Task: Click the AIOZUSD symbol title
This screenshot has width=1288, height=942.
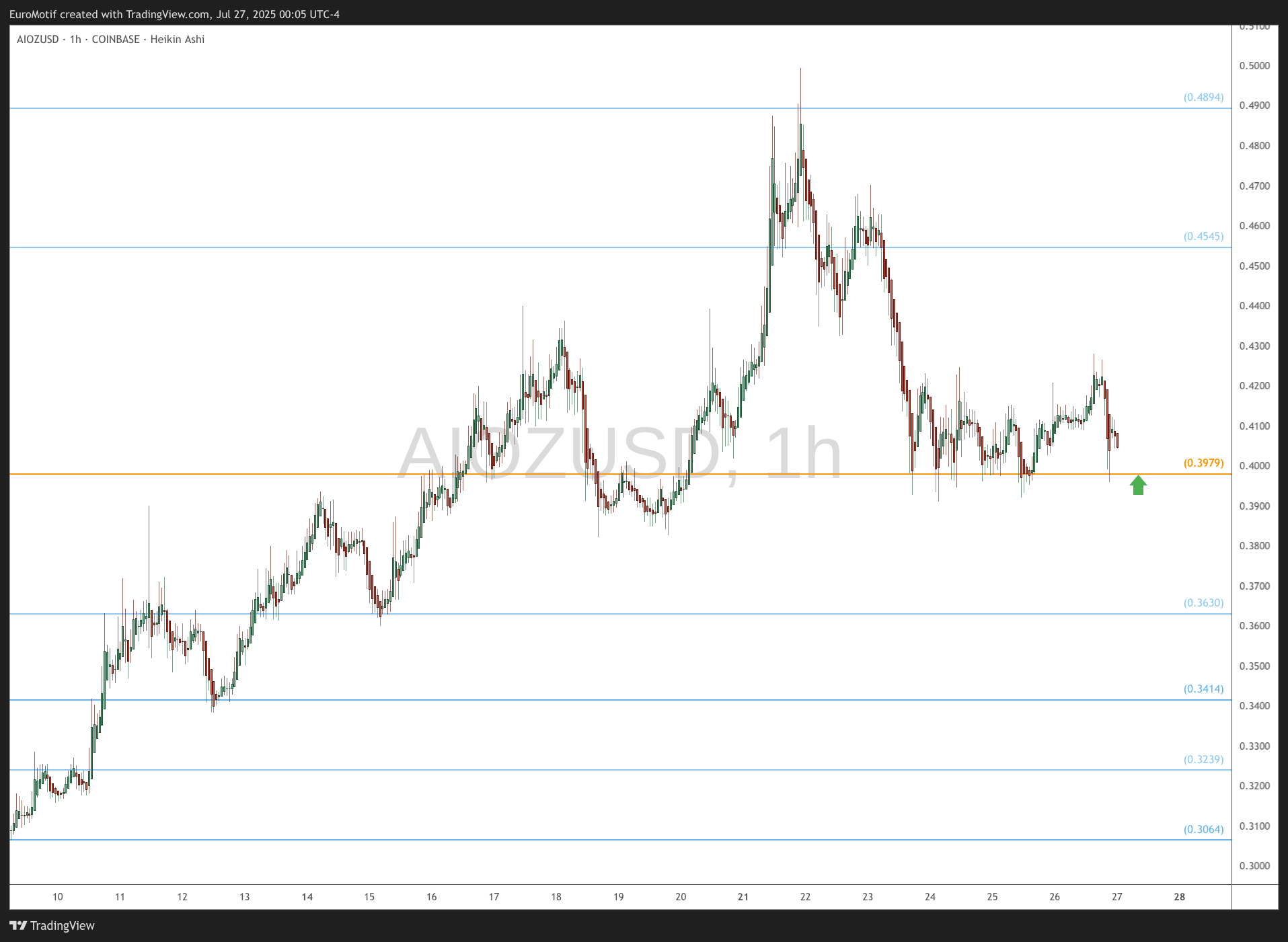Action: [38, 40]
